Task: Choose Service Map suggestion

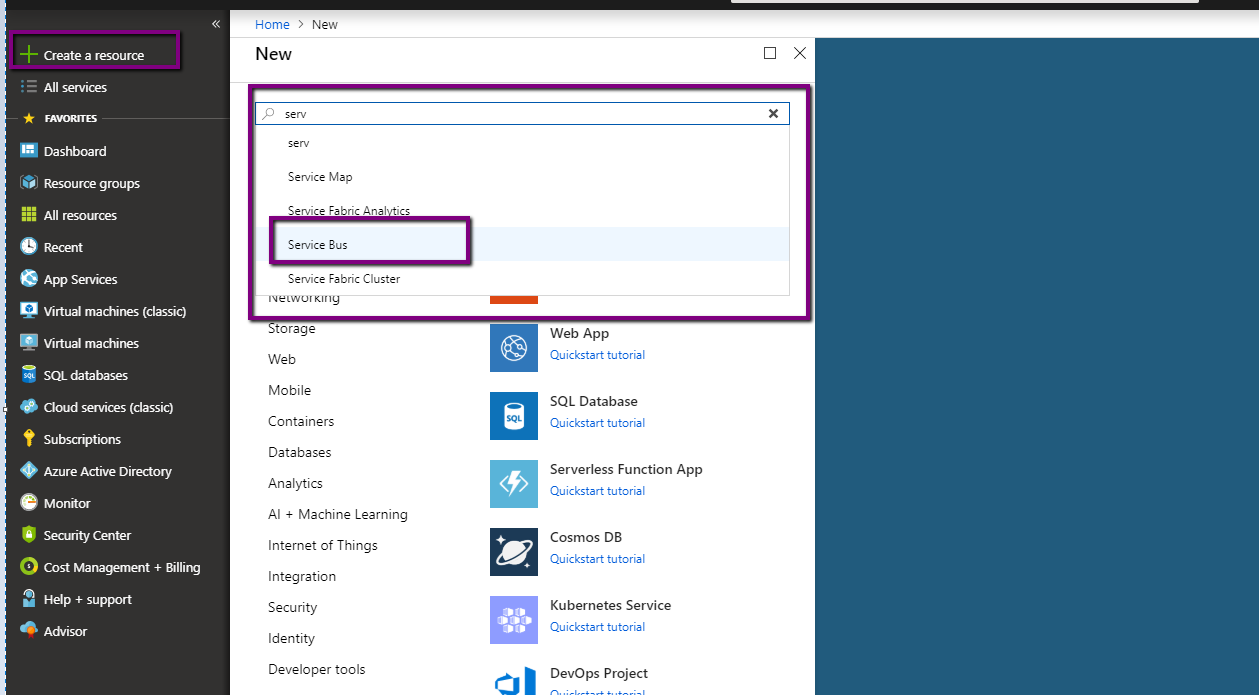Action: (320, 177)
